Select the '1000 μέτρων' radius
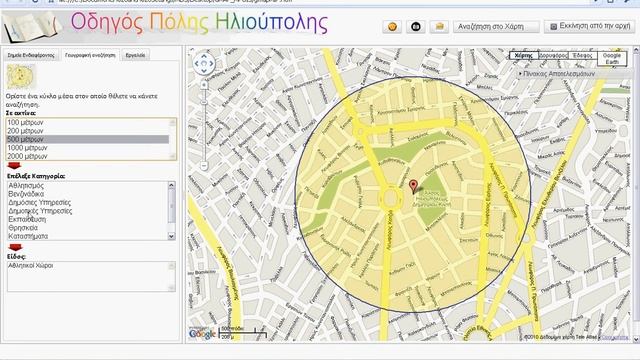The image size is (640, 360). coord(88,148)
